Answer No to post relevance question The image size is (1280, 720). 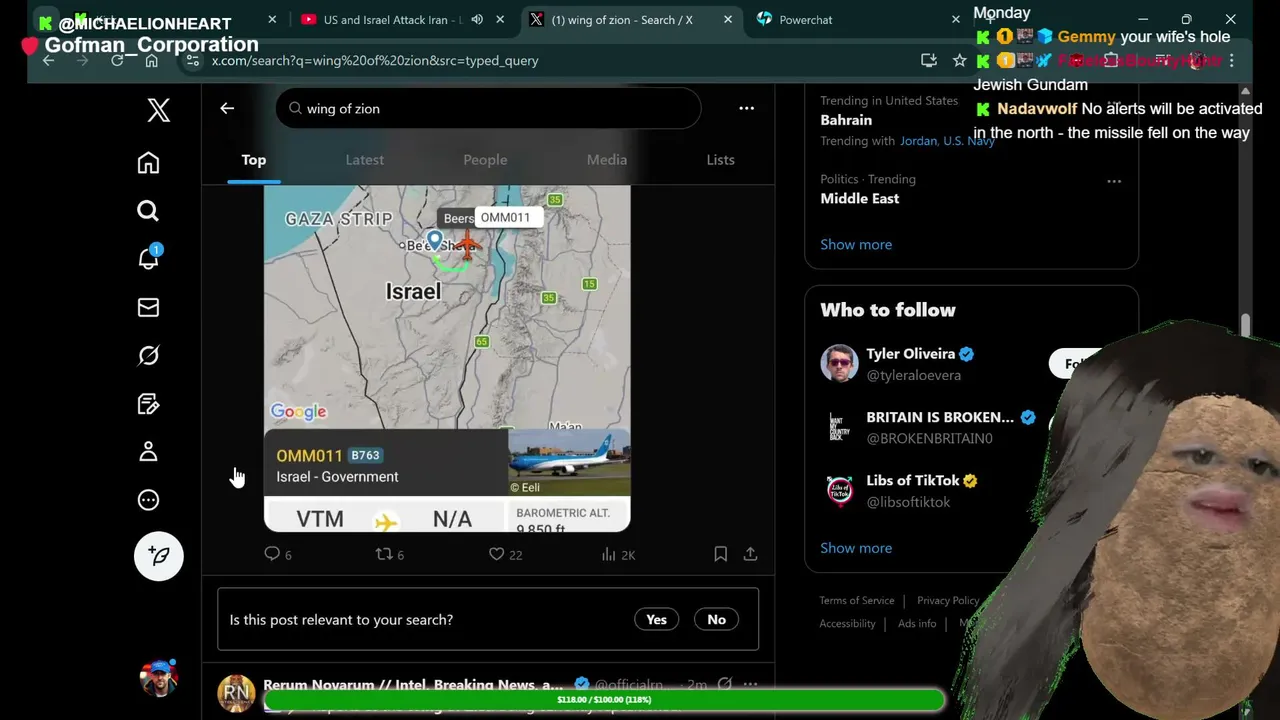pos(716,619)
